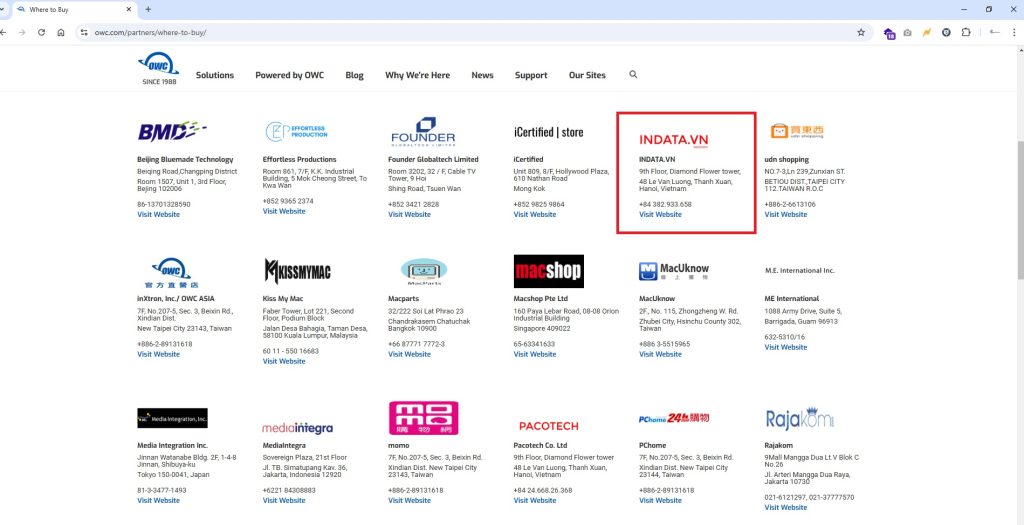Bookmark this page with star icon
Viewport: 1024px width, 525px height.
[x=861, y=32]
